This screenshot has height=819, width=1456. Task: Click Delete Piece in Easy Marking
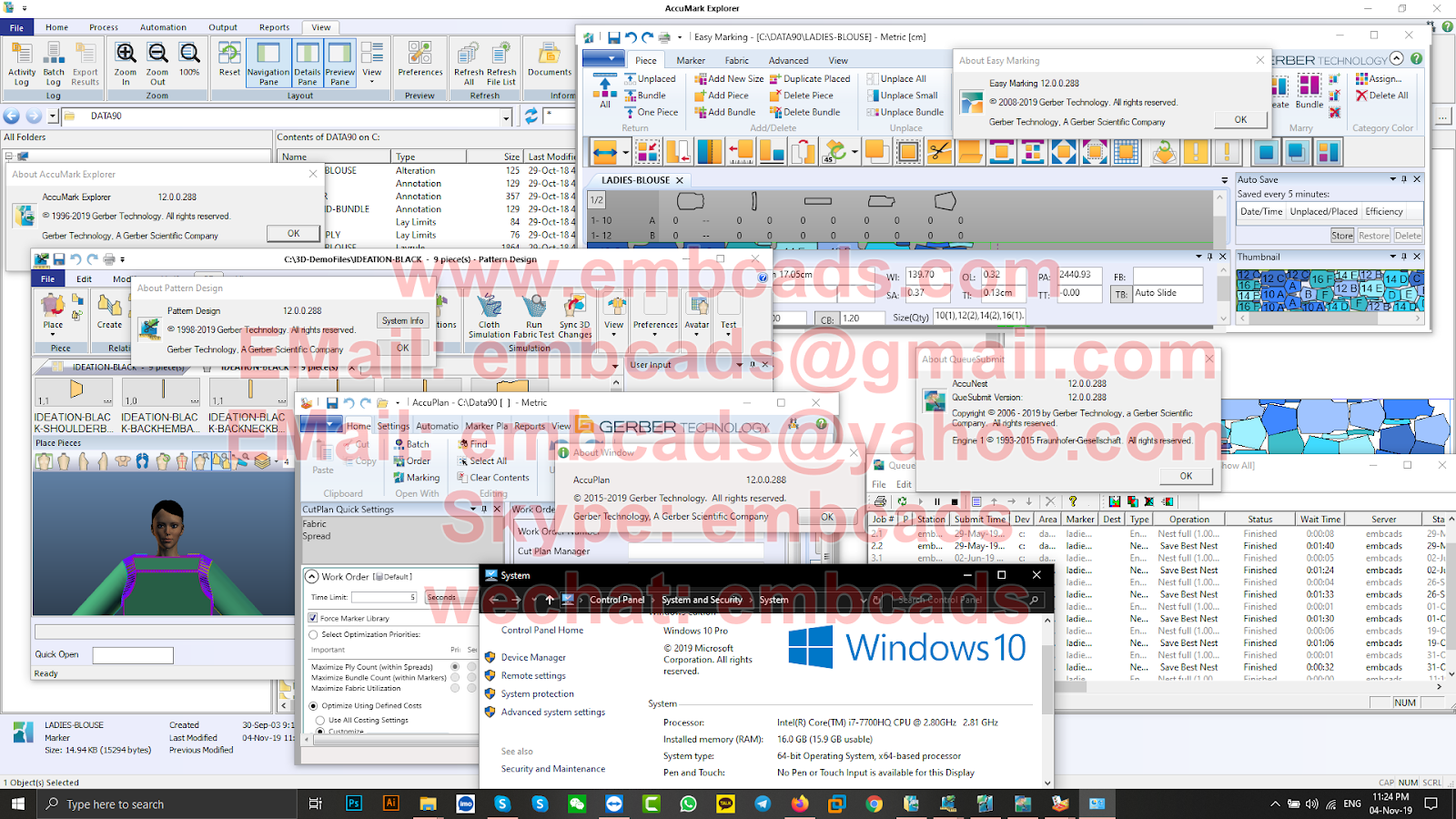pyautogui.click(x=802, y=96)
